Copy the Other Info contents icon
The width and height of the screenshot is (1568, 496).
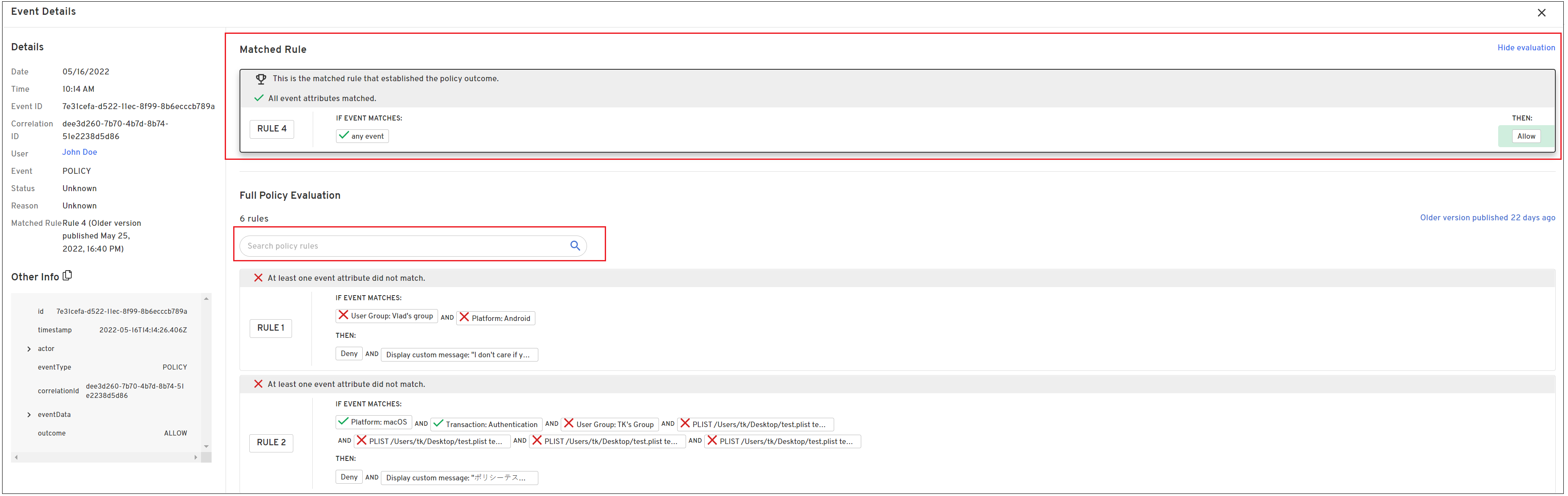point(68,276)
